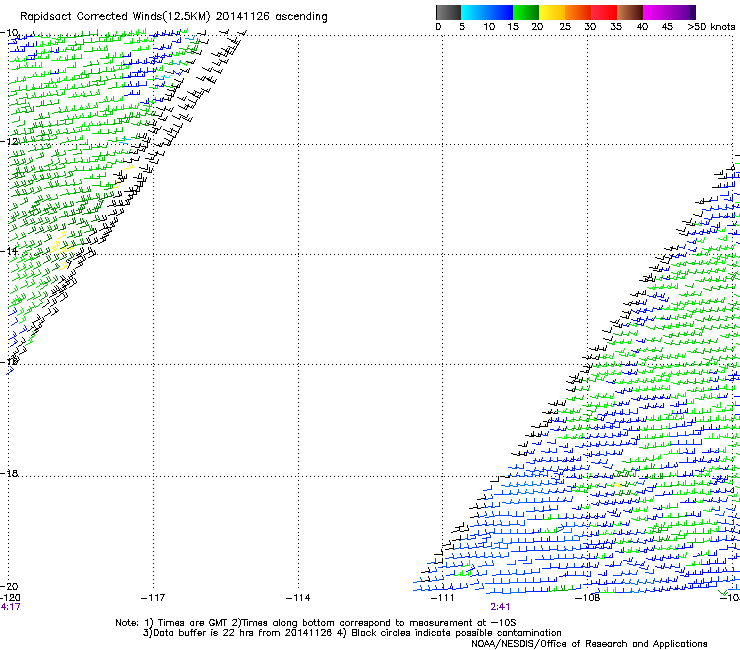This screenshot has width=740, height=650.
Task: Click the -120 longitude axis label
Action: [x=10, y=598]
